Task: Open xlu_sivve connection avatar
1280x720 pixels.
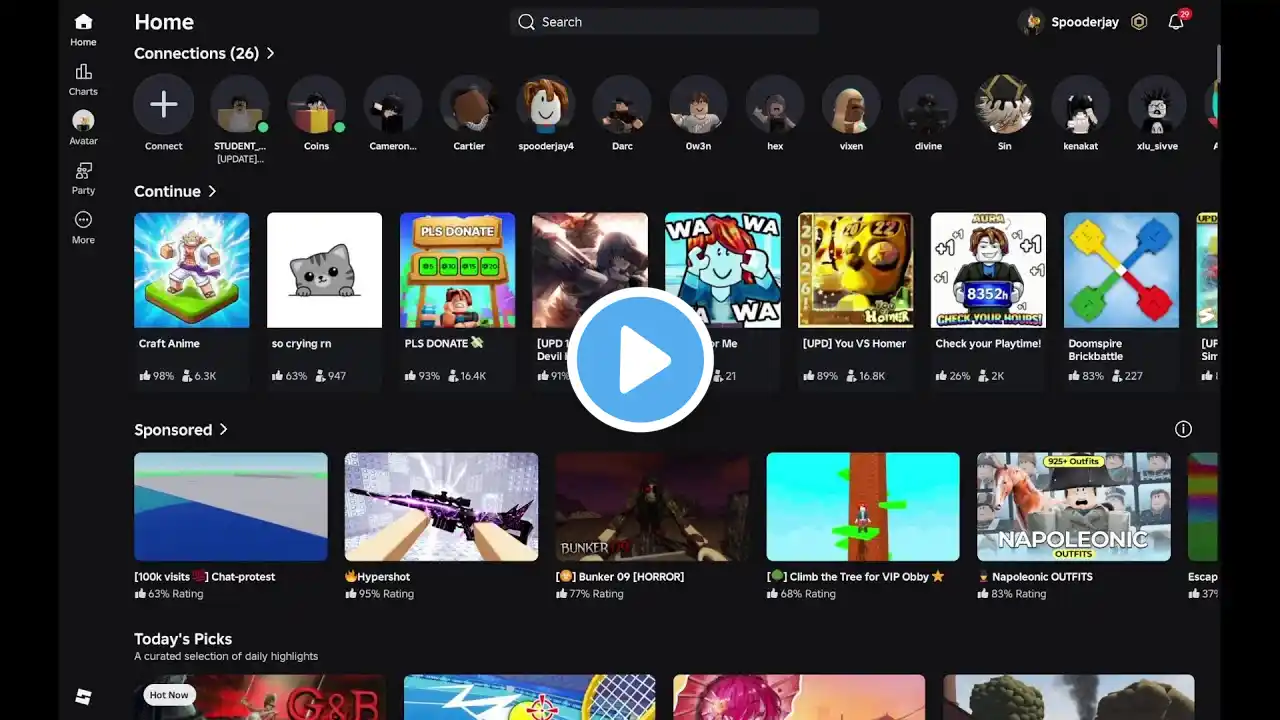Action: 1157,104
